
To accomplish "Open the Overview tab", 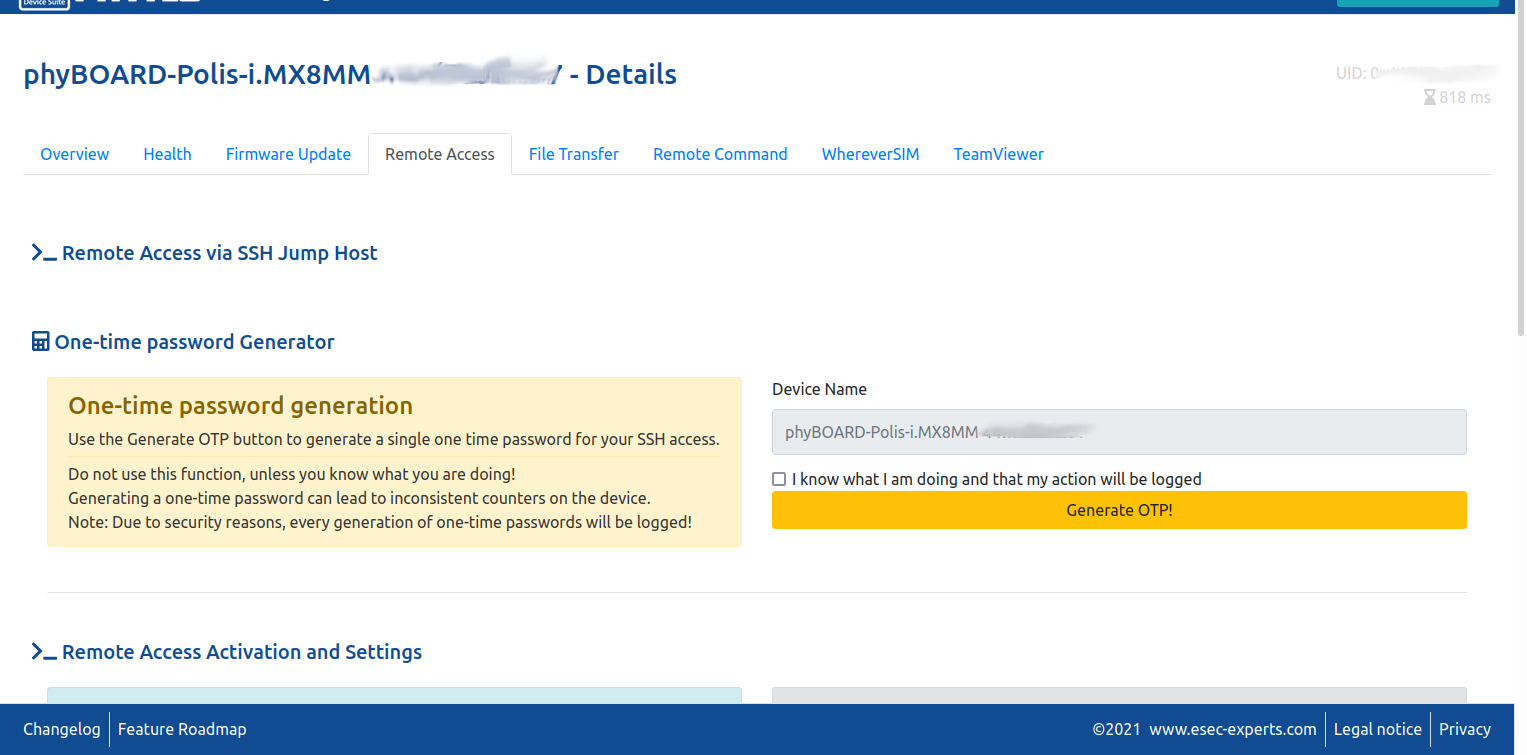I will coord(75,154).
